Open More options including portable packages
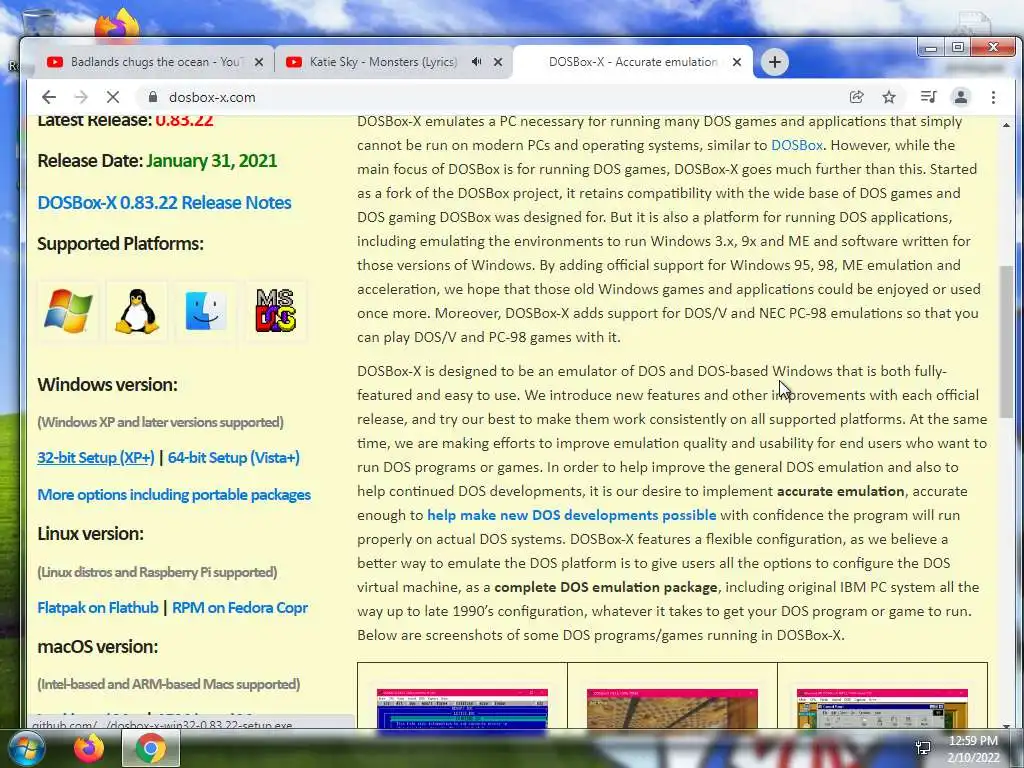The width and height of the screenshot is (1024, 768). click(x=174, y=495)
